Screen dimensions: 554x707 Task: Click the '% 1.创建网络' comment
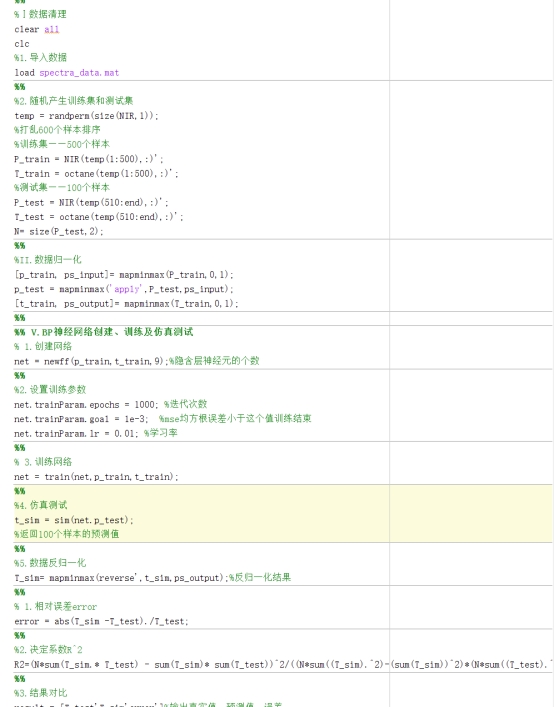point(43,347)
